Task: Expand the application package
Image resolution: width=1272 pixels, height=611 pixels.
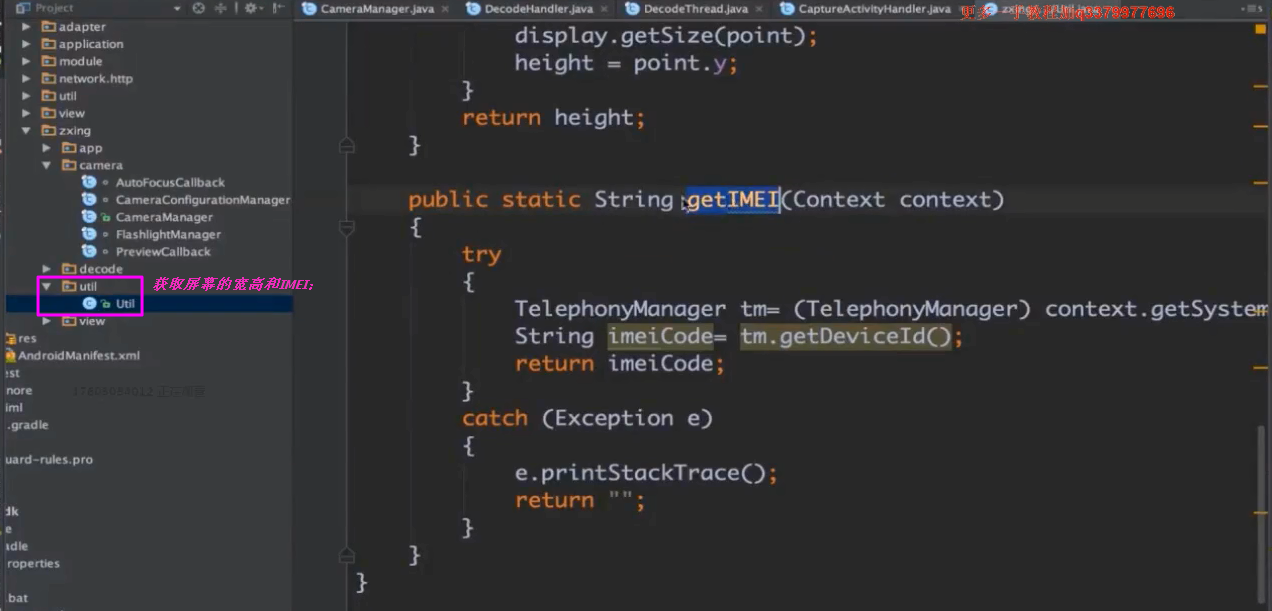Action: click(27, 44)
